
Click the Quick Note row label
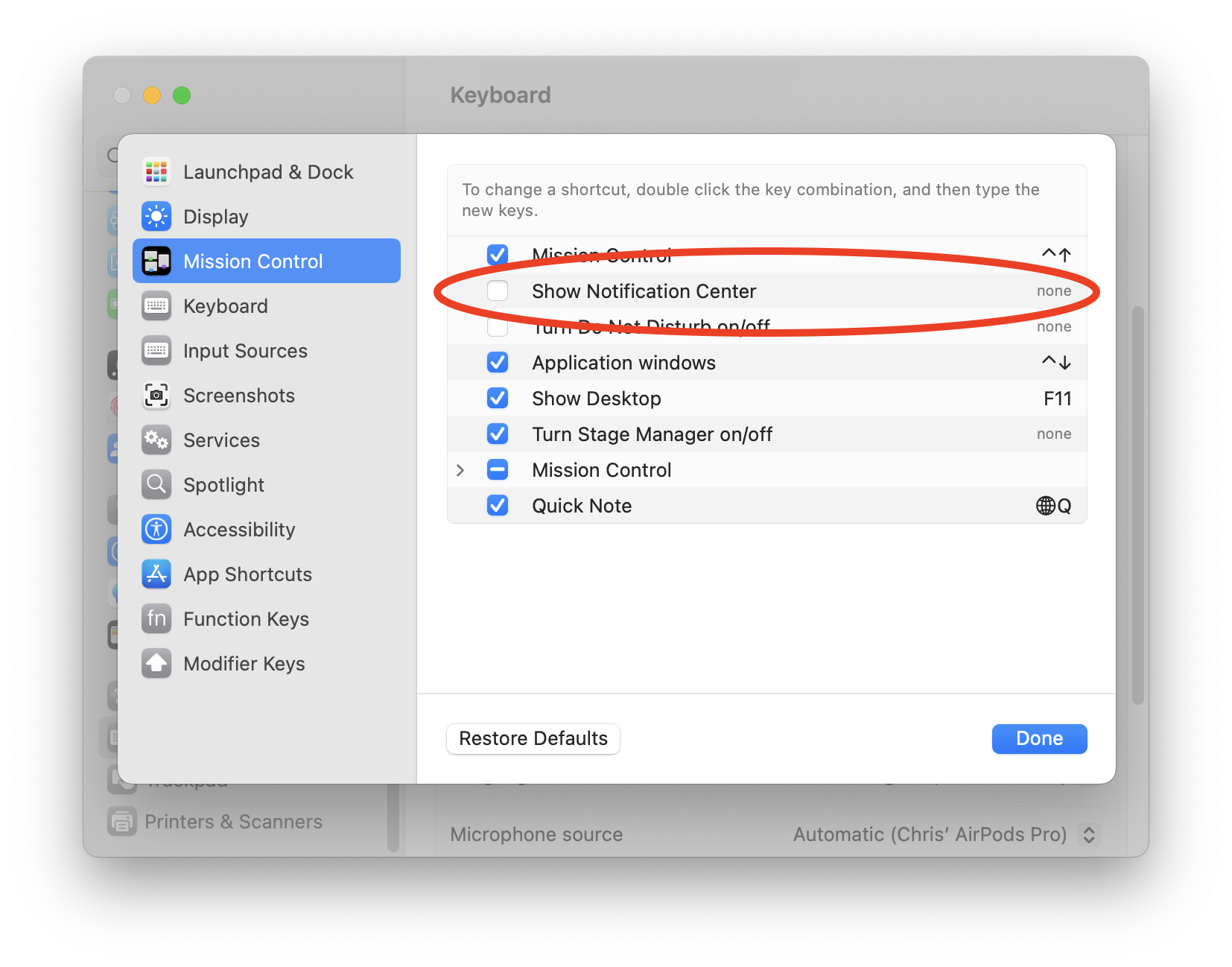[x=582, y=506]
